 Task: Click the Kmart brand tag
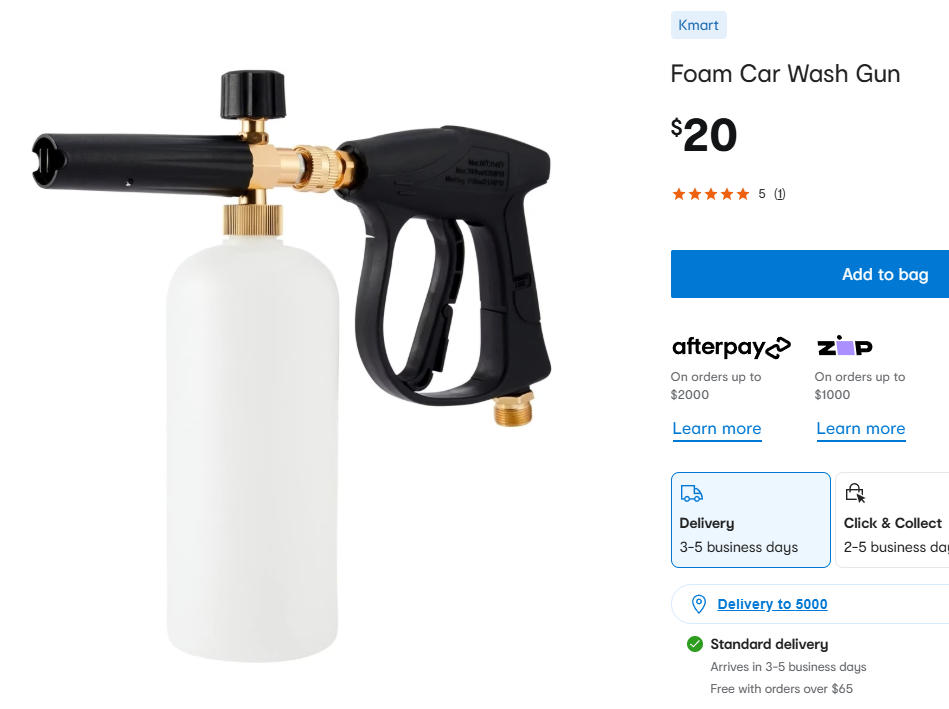(698, 25)
